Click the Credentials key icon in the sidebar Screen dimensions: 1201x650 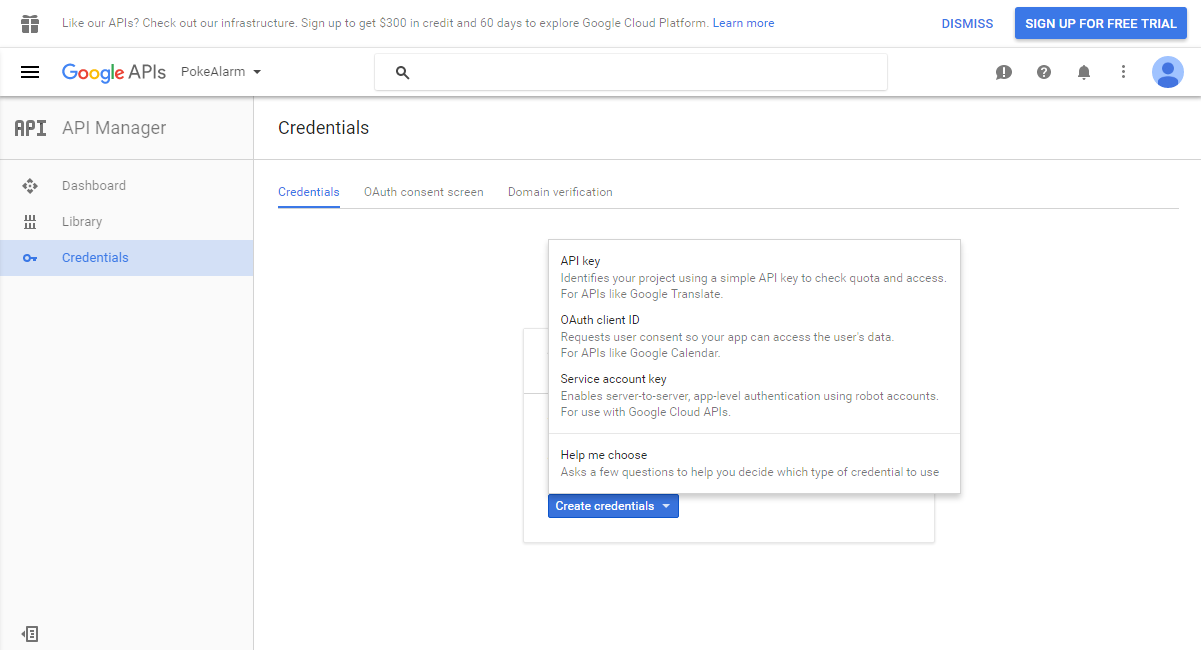30,258
